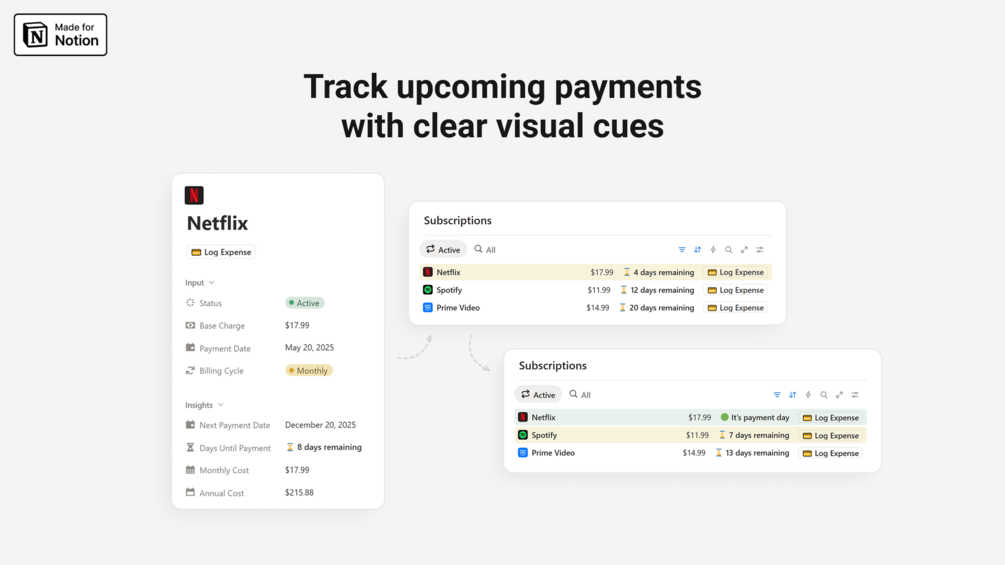Image resolution: width=1005 pixels, height=565 pixels.
Task: Collapse the Insights section chevron
Action: (220, 405)
